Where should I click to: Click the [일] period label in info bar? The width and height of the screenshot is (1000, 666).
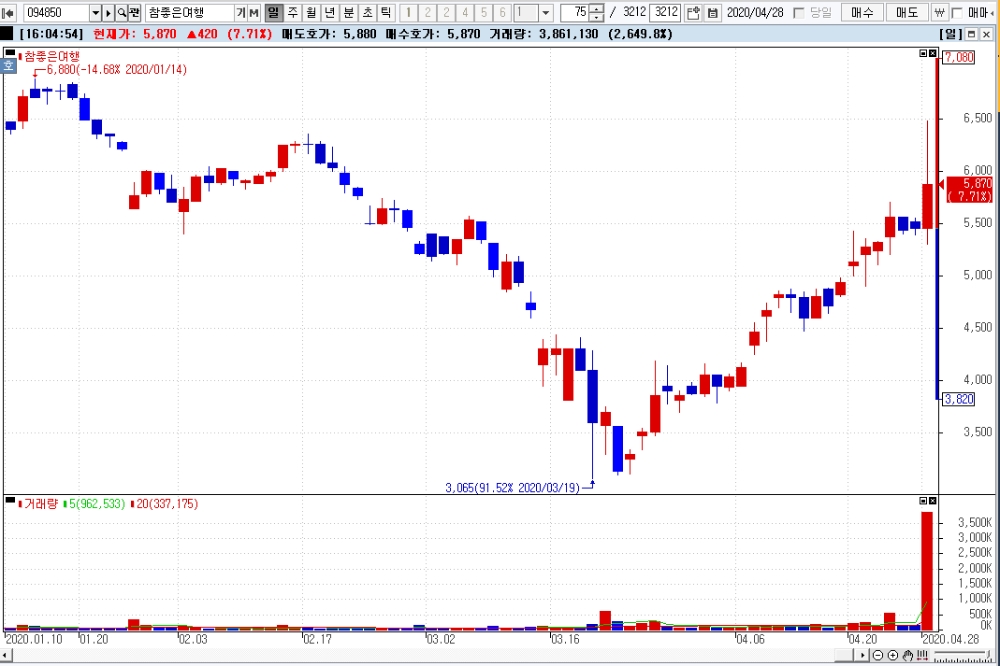coord(950,34)
